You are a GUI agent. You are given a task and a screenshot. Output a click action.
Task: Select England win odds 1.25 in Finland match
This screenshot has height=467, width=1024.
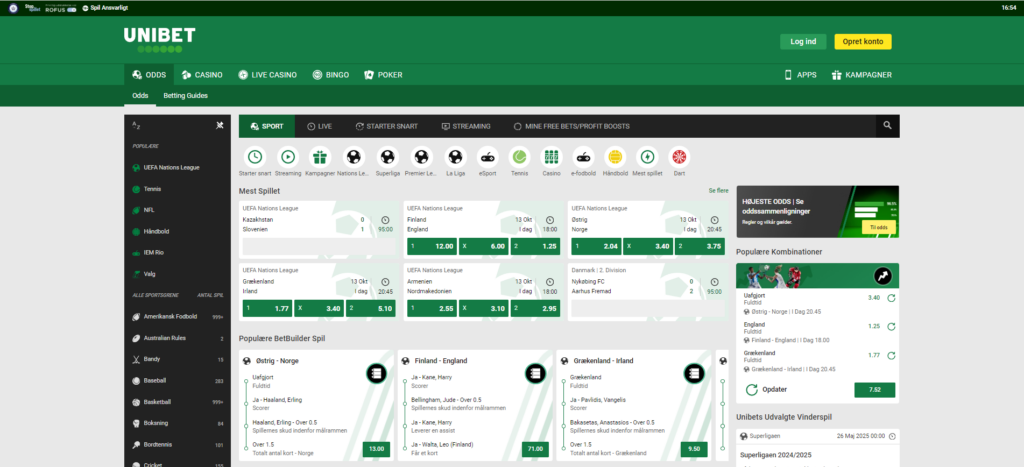[x=535, y=246]
